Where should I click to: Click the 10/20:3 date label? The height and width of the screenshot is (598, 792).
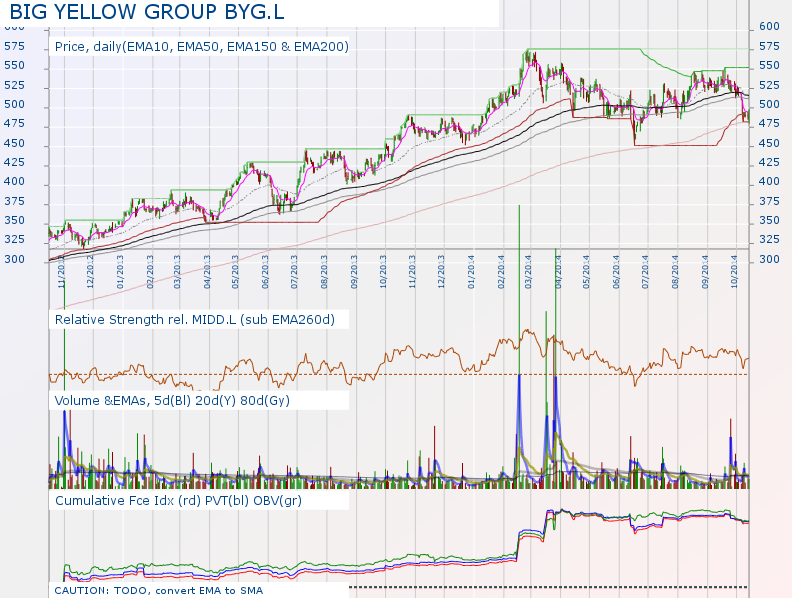click(382, 272)
